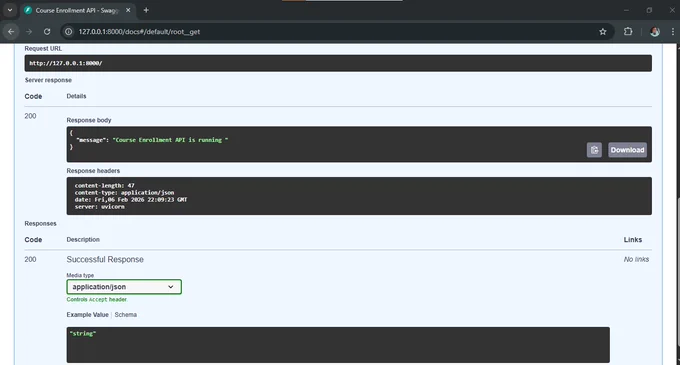View site information icon in address bar
The image size is (680, 365).
pyautogui.click(x=69, y=32)
